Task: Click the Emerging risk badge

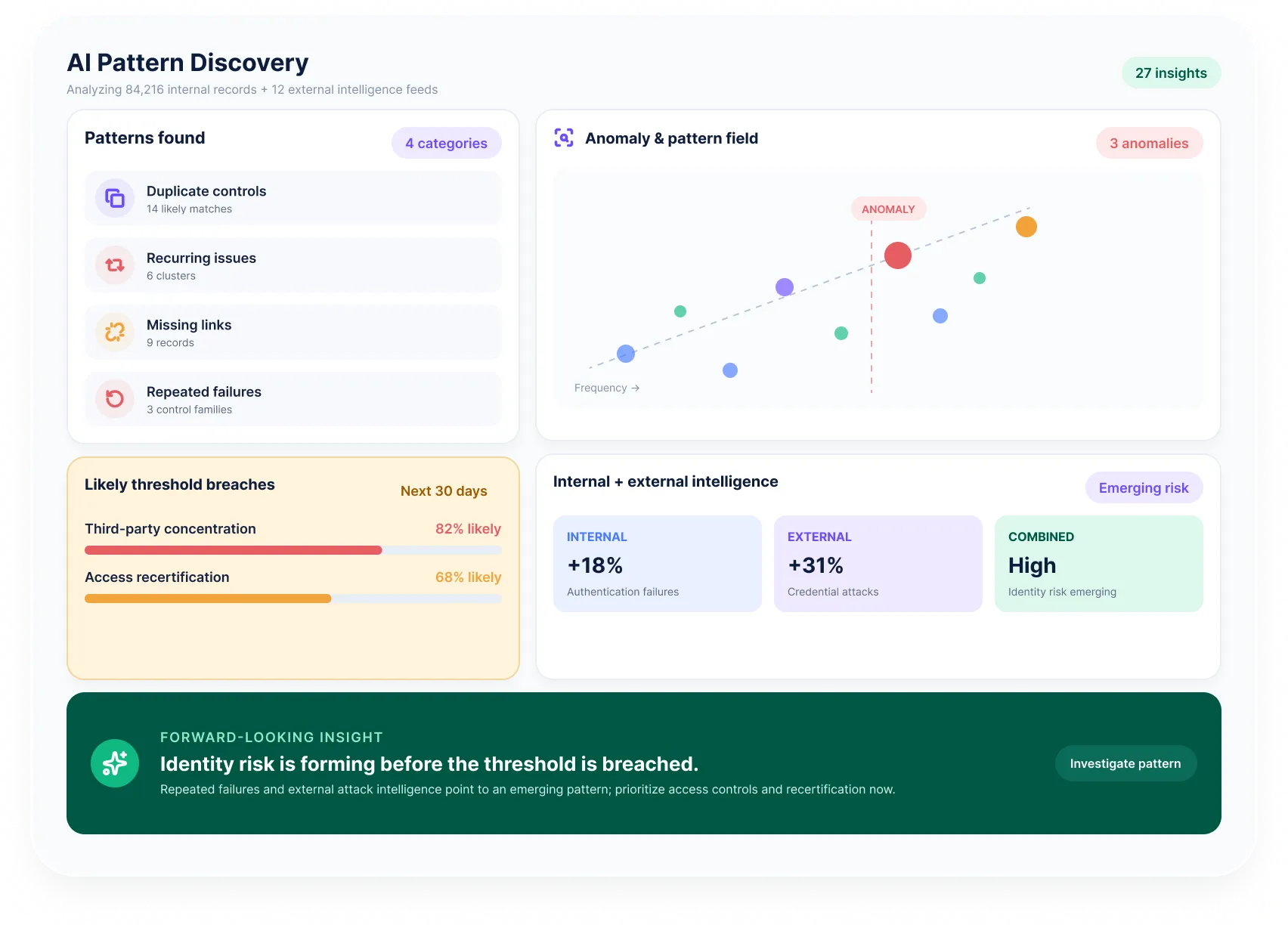Action: click(x=1144, y=487)
